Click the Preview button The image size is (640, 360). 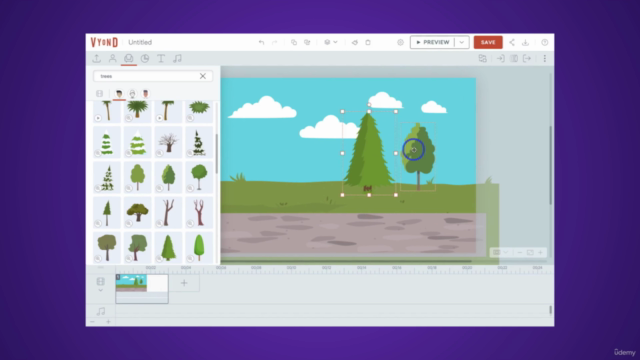tap(432, 42)
